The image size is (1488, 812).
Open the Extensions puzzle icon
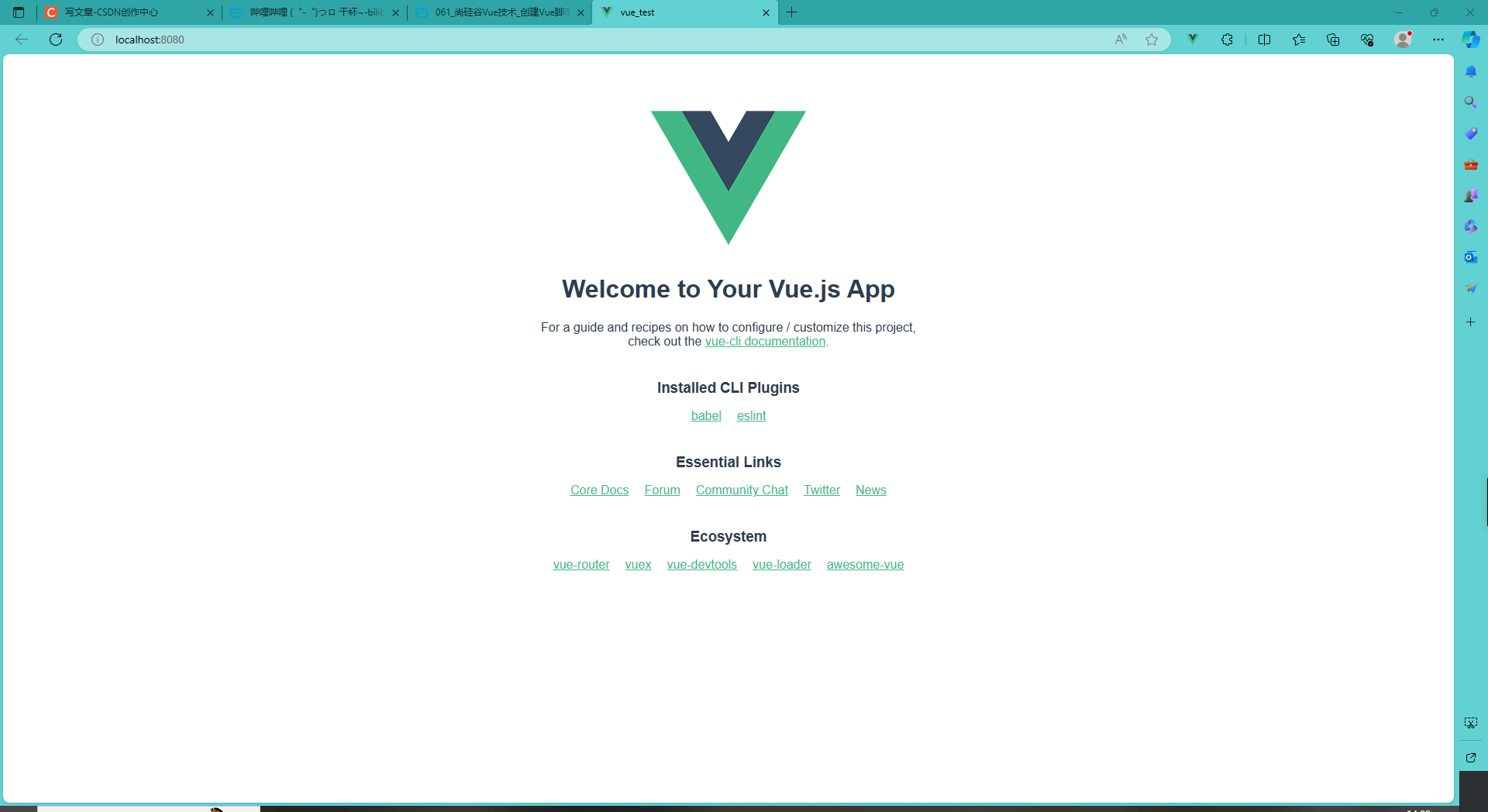pyautogui.click(x=1227, y=40)
